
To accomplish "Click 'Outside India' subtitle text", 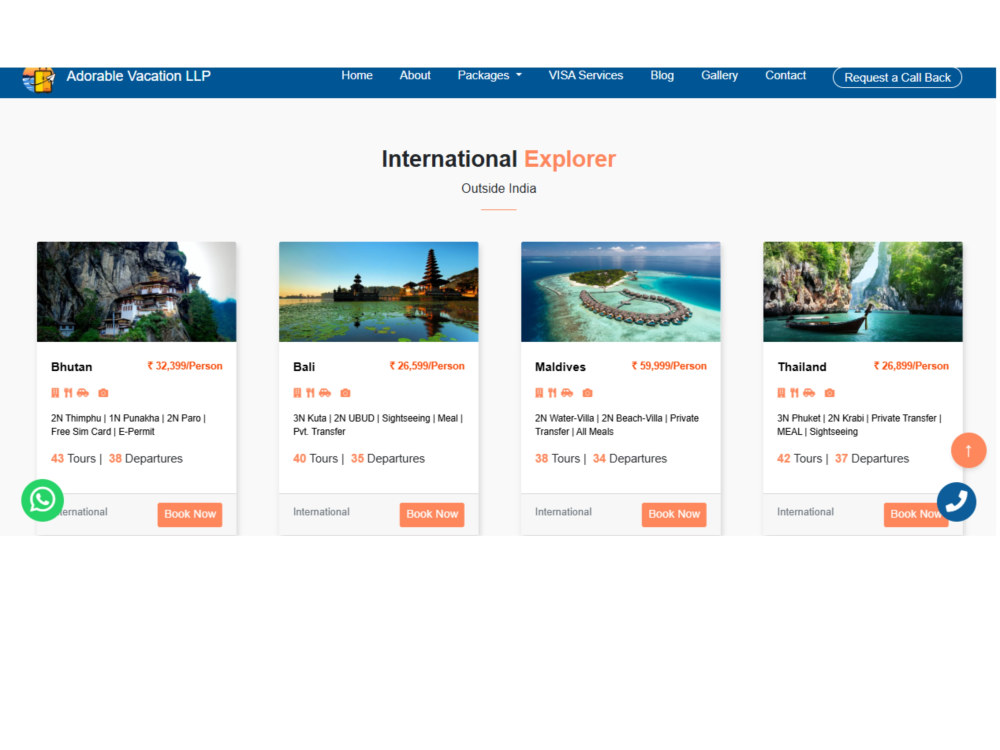I will [x=499, y=189].
